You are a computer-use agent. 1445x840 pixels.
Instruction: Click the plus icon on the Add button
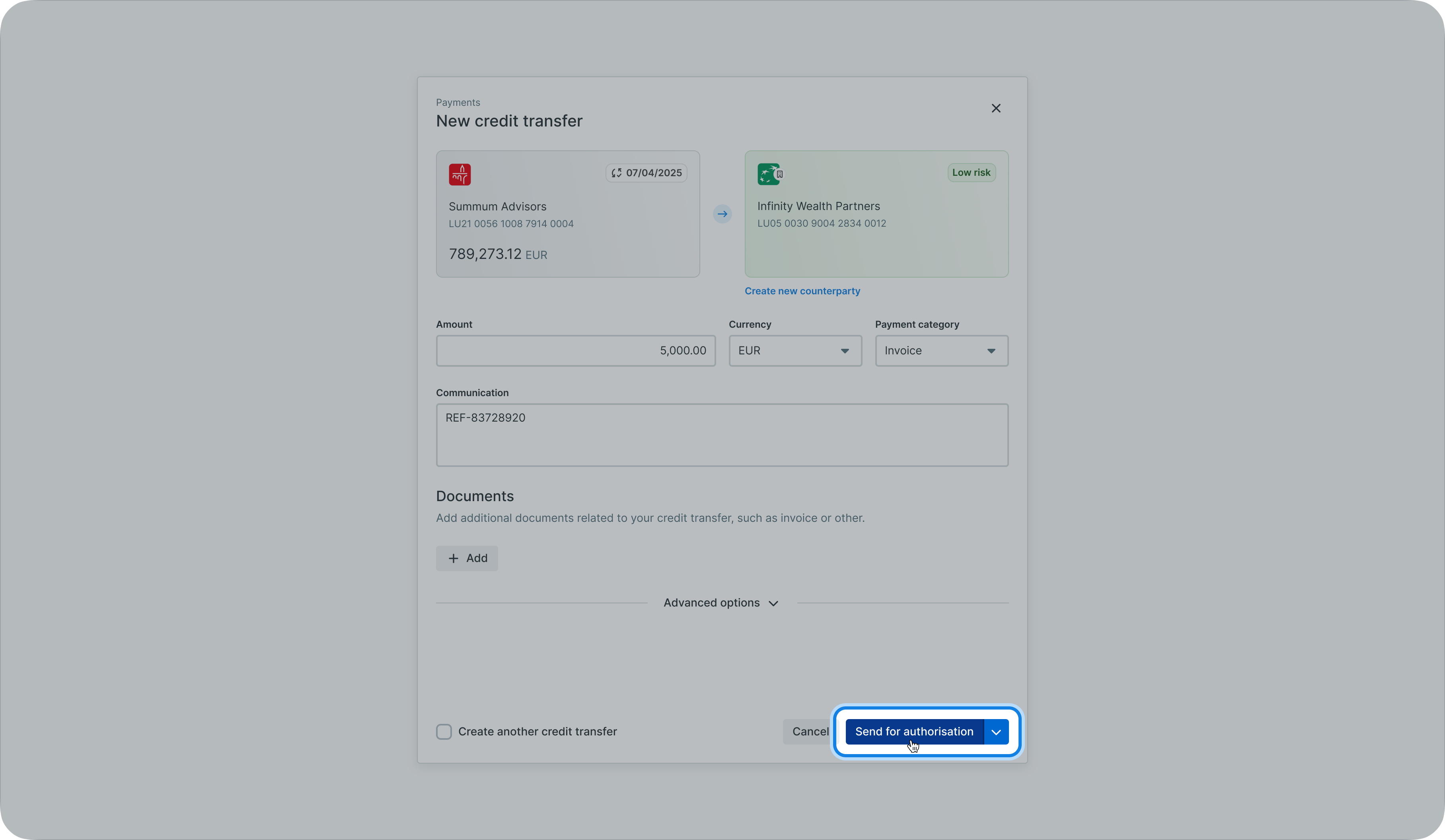(453, 558)
